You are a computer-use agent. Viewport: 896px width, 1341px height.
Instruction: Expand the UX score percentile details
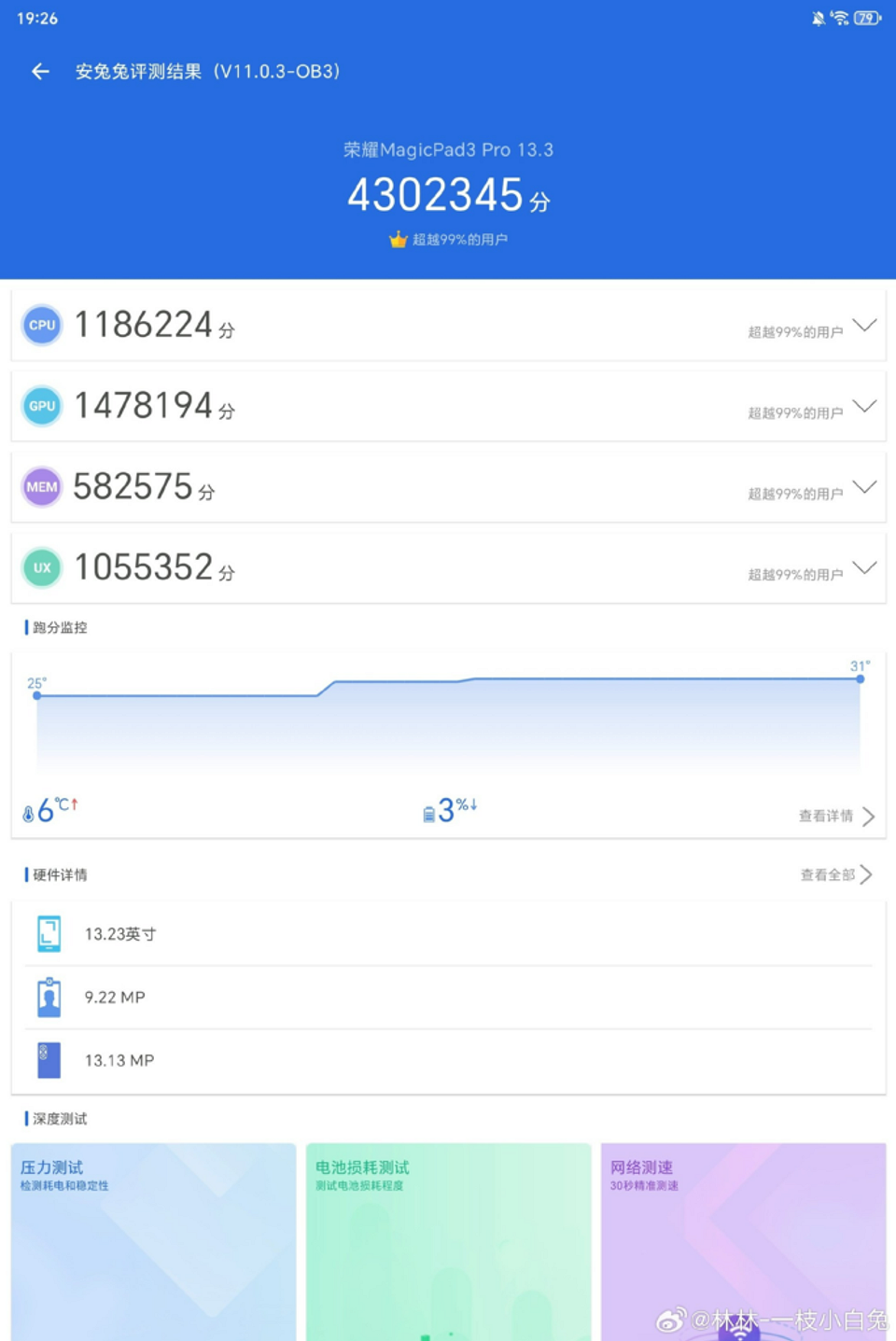pos(865,567)
